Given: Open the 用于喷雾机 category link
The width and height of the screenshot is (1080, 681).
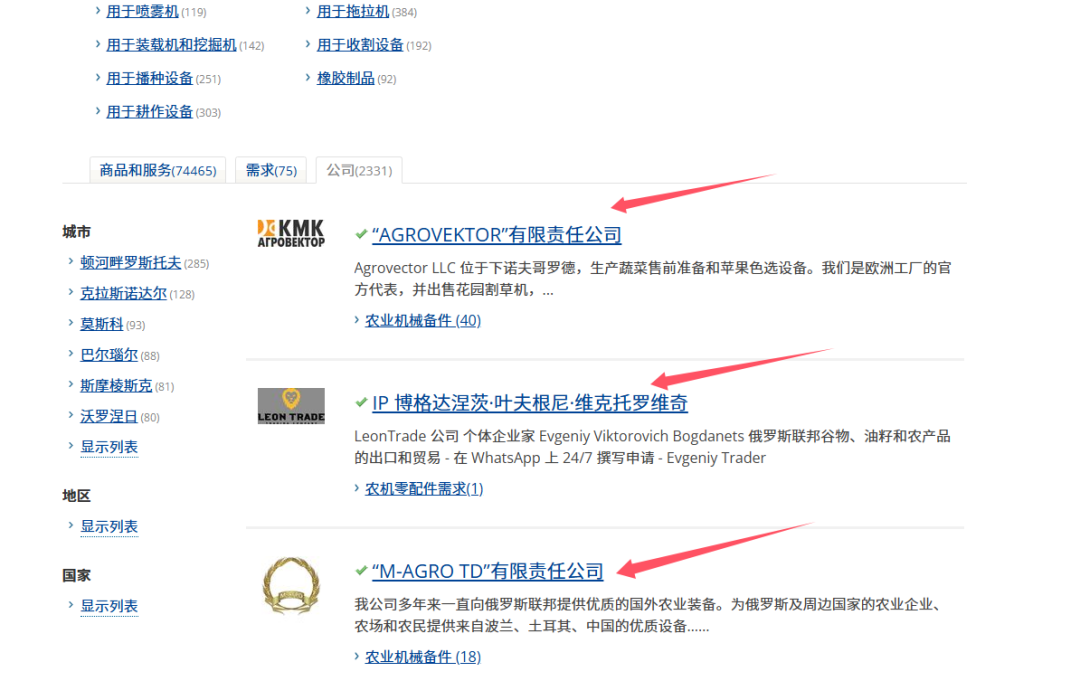Looking at the screenshot, I should pos(142,12).
